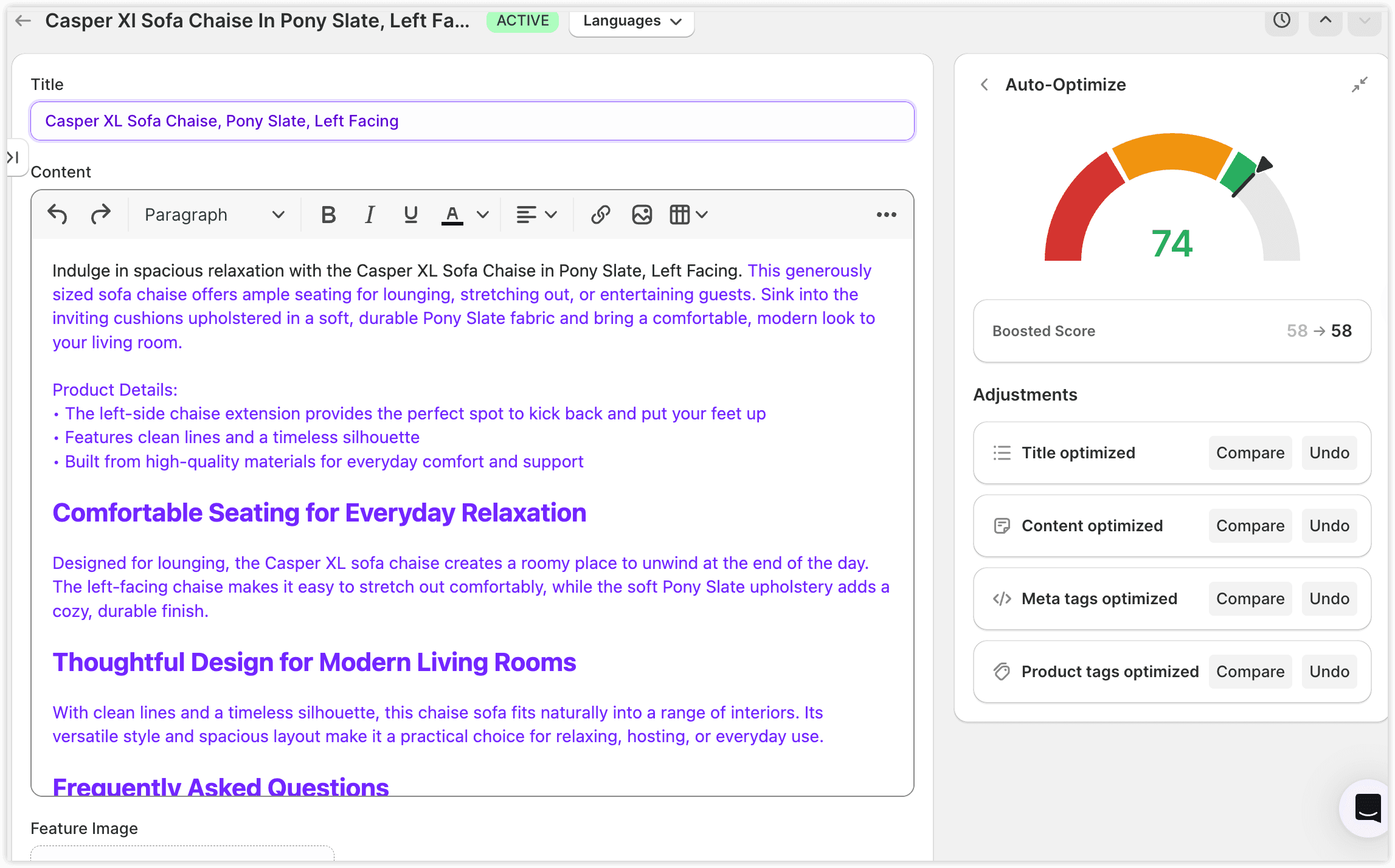
Task: Click the bullet about clean lines and timeless silhouette
Action: click(x=242, y=438)
